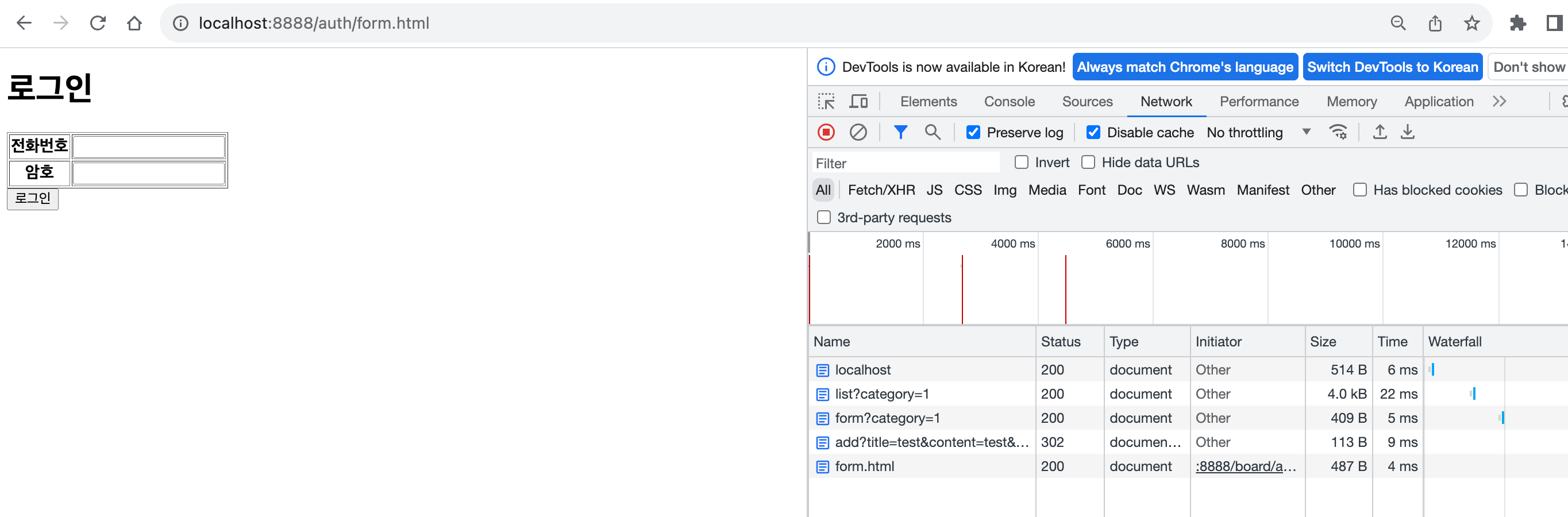Share this page using the share icon
Screen dimensions: 1568x517
pos(1435,23)
